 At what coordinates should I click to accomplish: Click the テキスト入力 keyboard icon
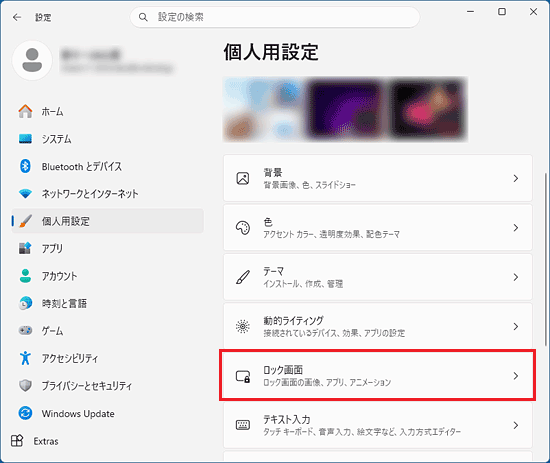pyautogui.click(x=243, y=425)
